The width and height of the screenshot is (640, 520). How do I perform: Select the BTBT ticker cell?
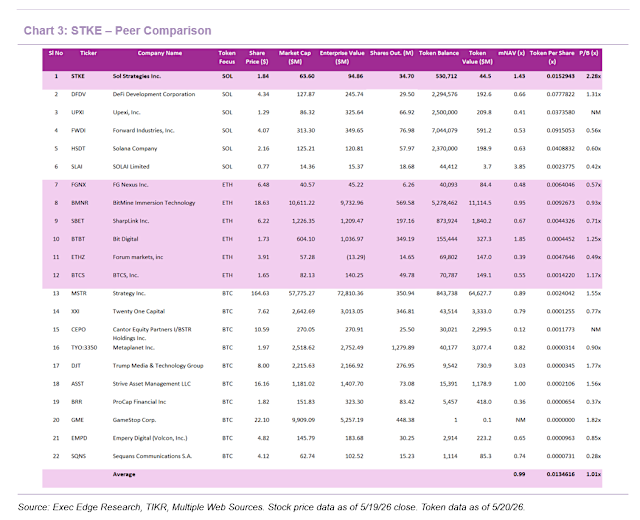78,239
